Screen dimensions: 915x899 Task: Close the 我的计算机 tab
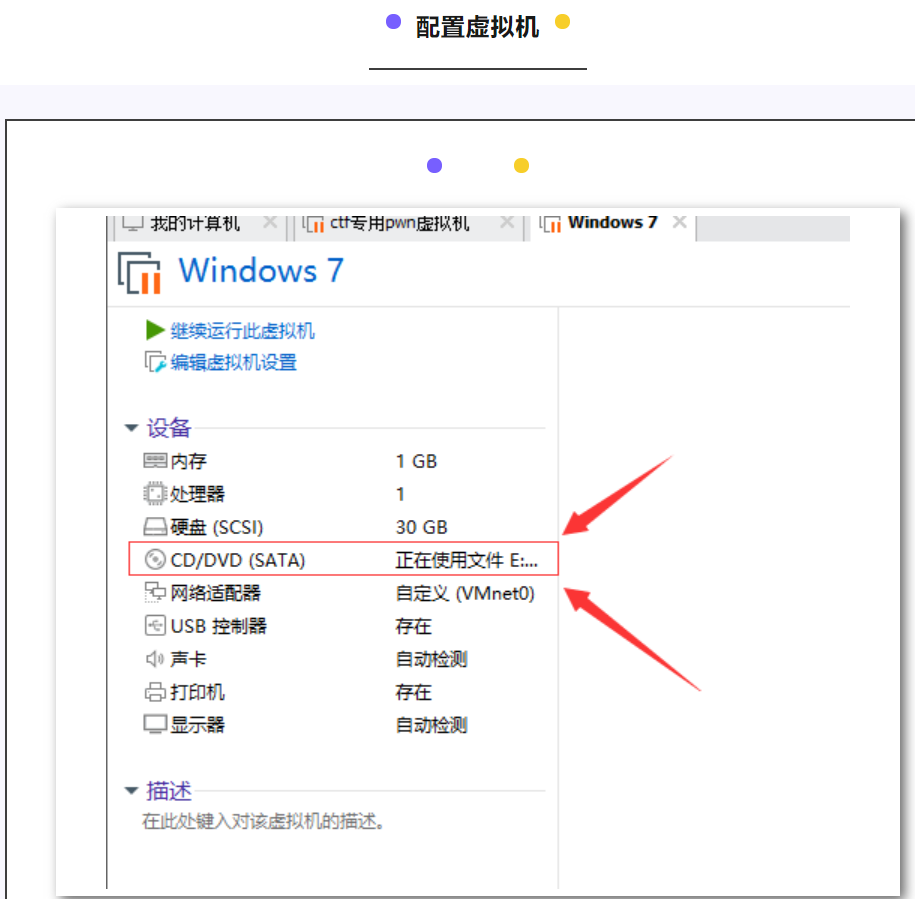270,222
